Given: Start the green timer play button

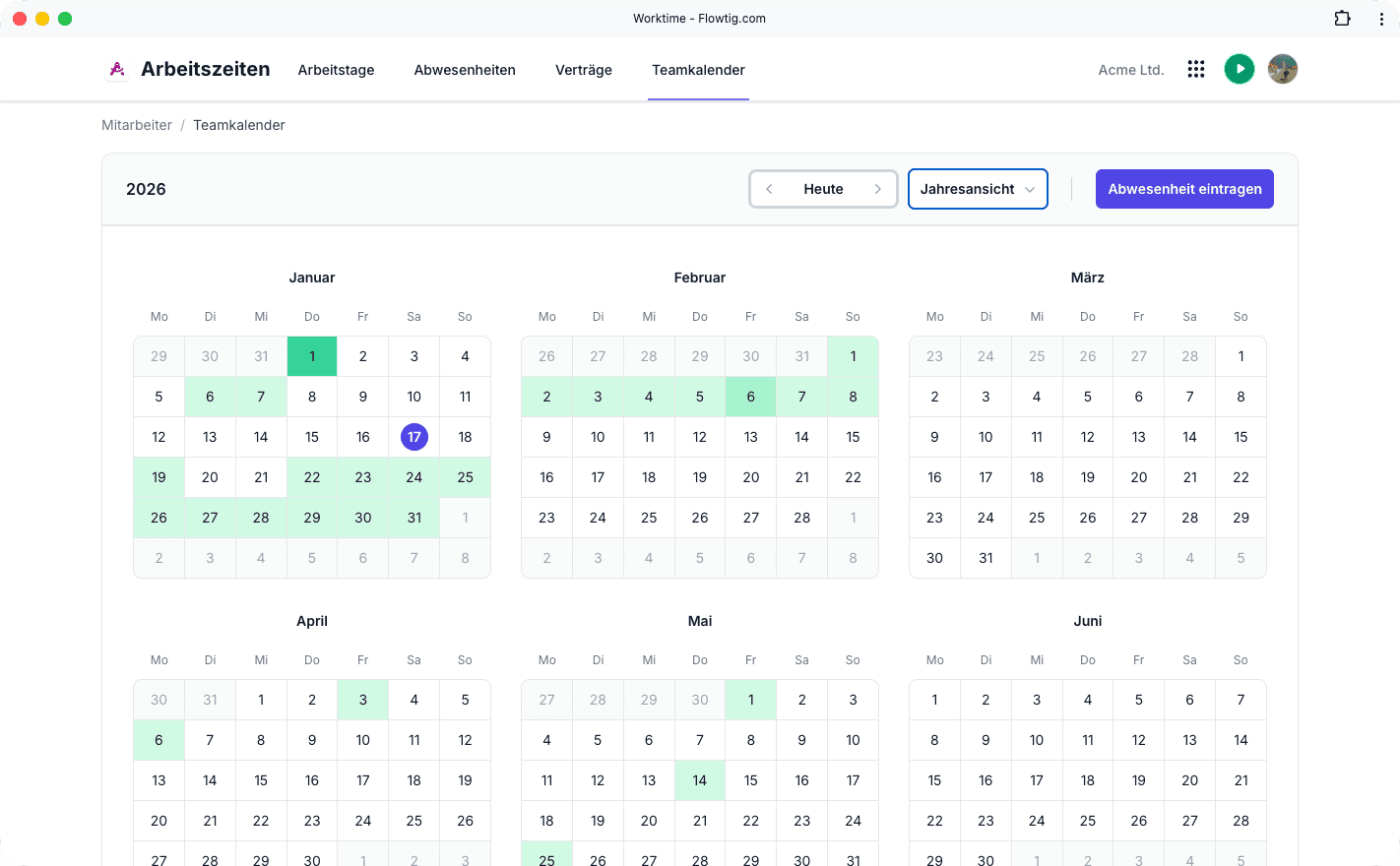Looking at the screenshot, I should click(1240, 69).
